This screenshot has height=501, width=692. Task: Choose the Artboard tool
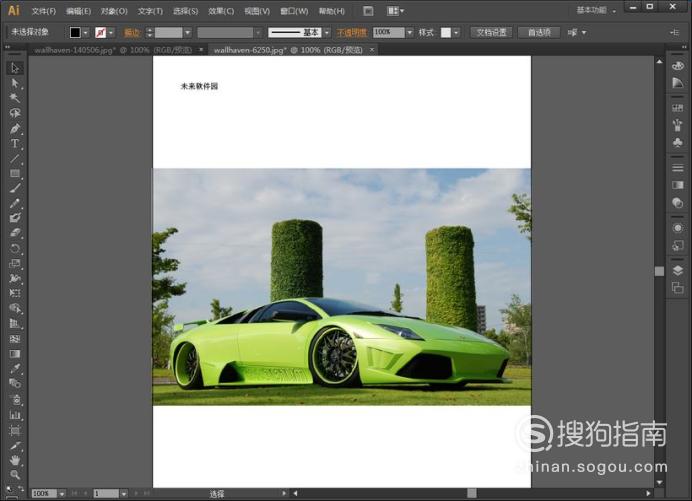[x=15, y=430]
